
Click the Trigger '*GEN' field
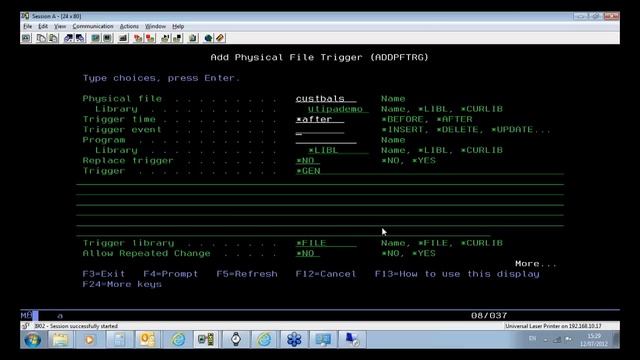[x=429, y=171]
